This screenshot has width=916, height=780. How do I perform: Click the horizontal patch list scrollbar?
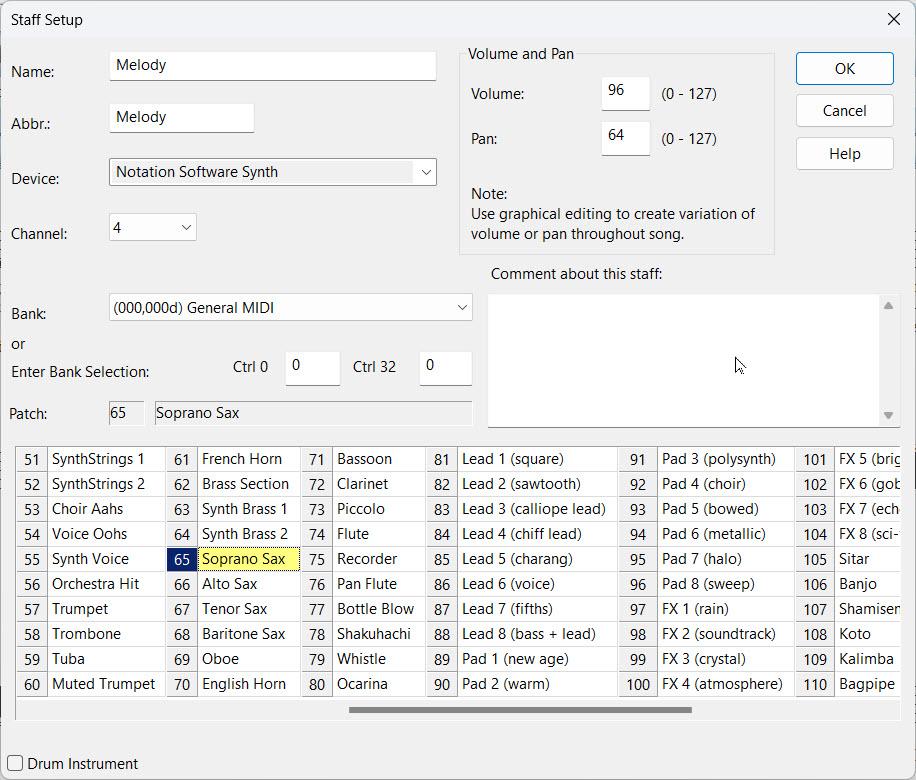tap(520, 710)
